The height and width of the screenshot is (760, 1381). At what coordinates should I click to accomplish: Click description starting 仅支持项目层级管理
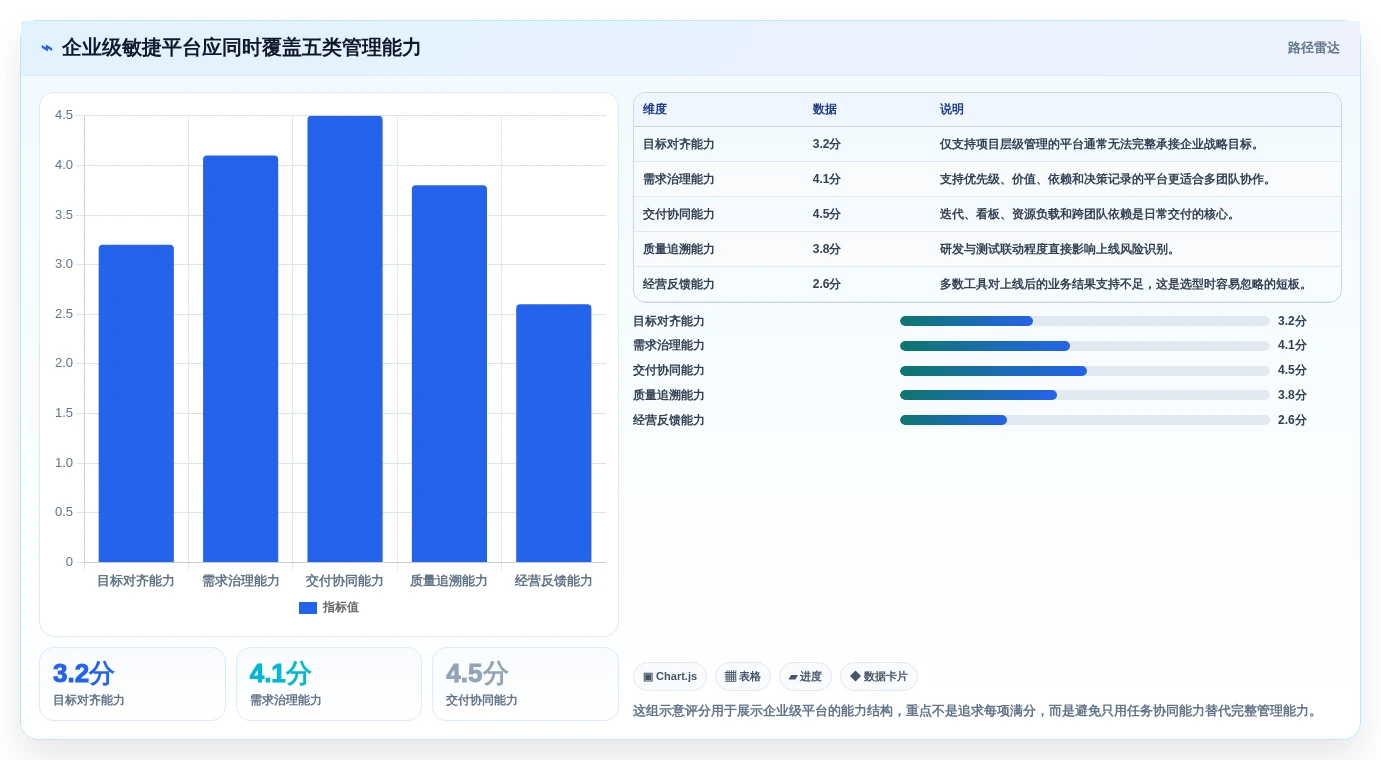click(x=1101, y=144)
